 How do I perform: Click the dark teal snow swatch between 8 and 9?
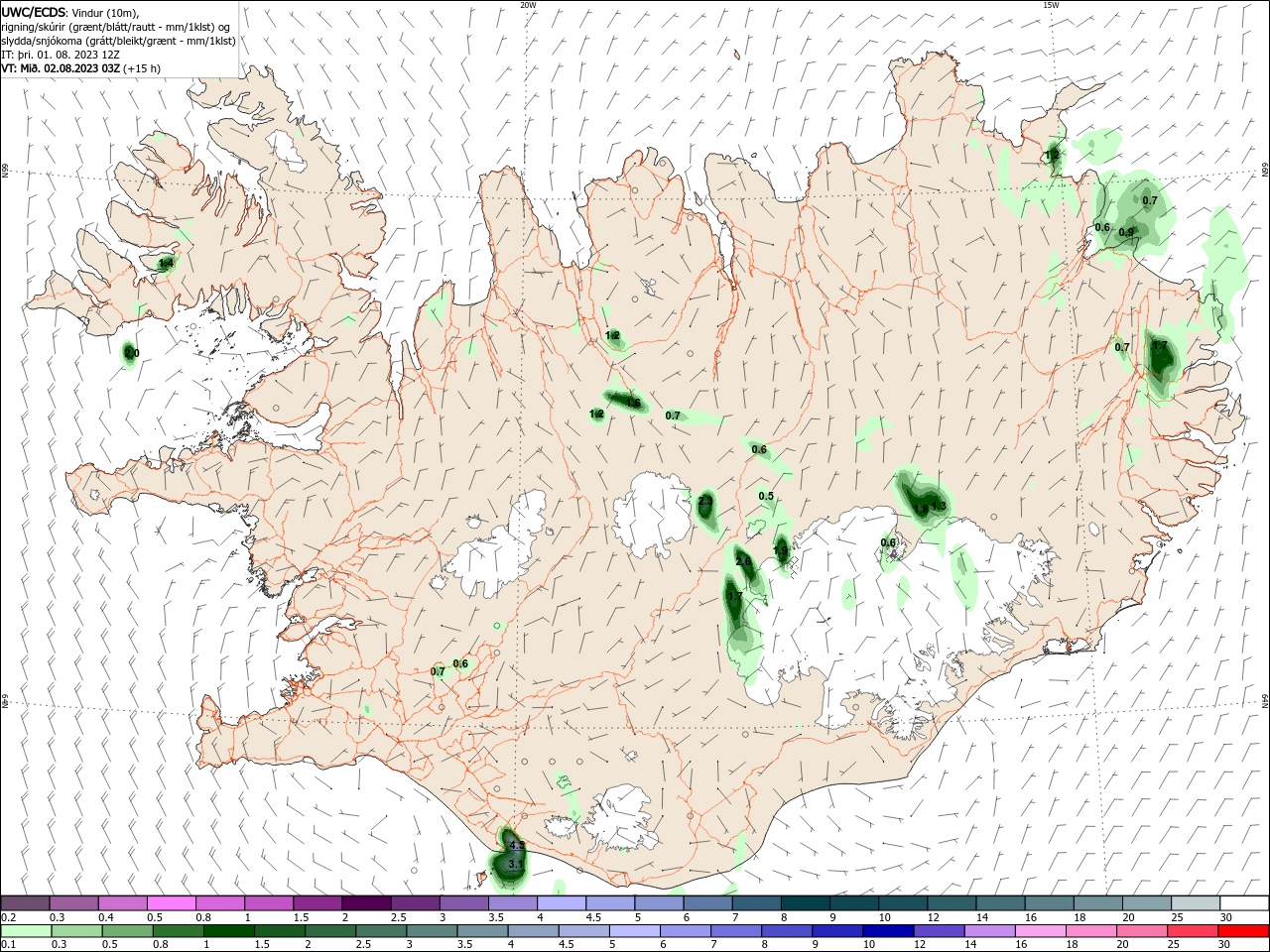804,902
